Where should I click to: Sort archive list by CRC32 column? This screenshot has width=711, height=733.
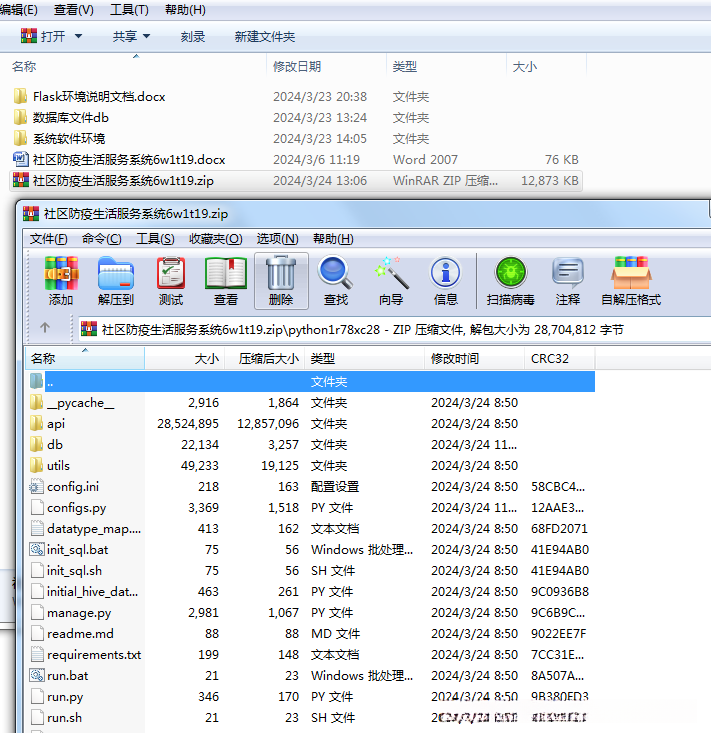(560, 359)
